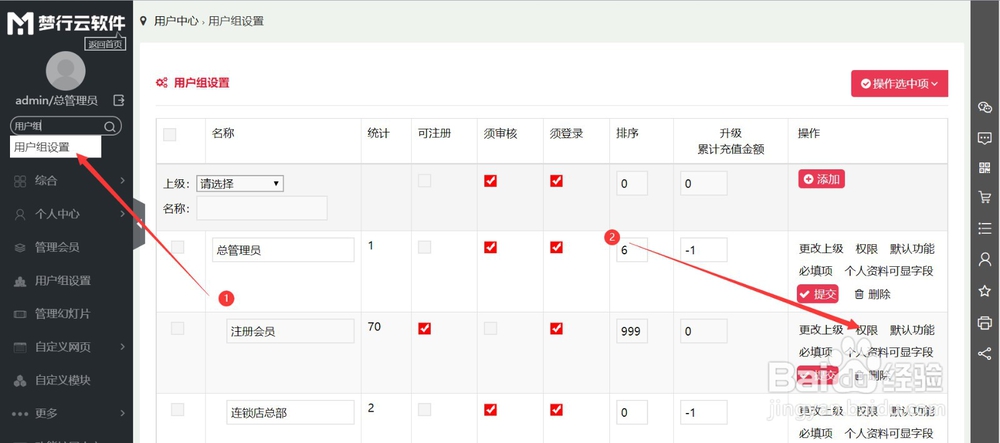Screen dimensions: 1000x443
Task: Click 返回首页 under the logo
Action: (105, 44)
